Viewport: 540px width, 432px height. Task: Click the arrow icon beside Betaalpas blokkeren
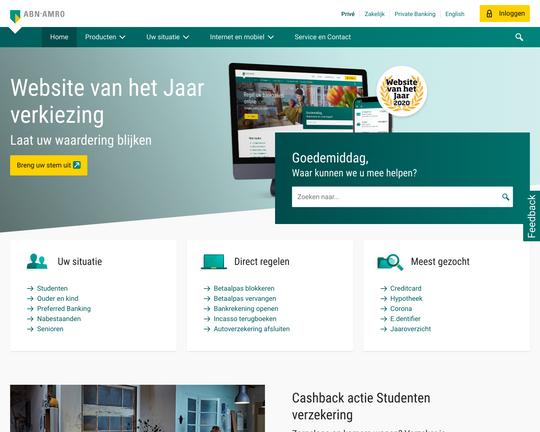coord(207,288)
